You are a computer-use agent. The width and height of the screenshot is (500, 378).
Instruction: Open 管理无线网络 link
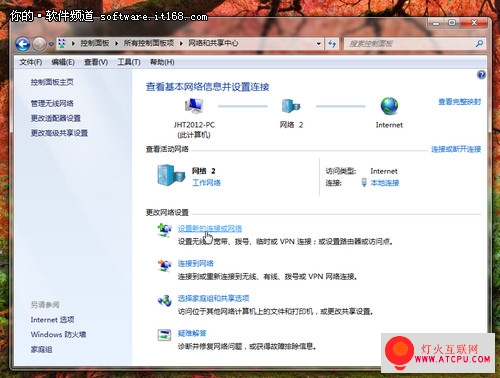point(52,103)
